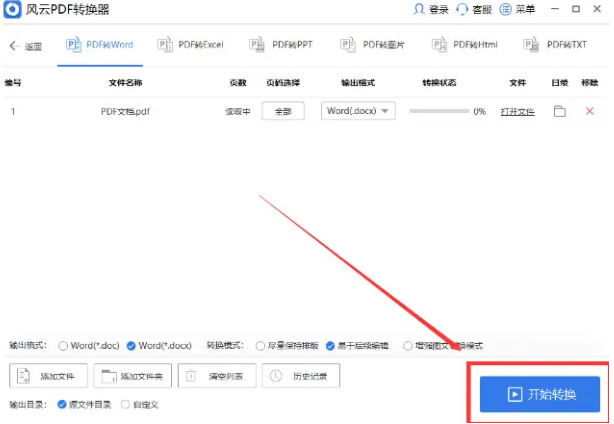614x424 pixels.
Task: Switch to the PDF转TXT tab
Action: point(555,45)
